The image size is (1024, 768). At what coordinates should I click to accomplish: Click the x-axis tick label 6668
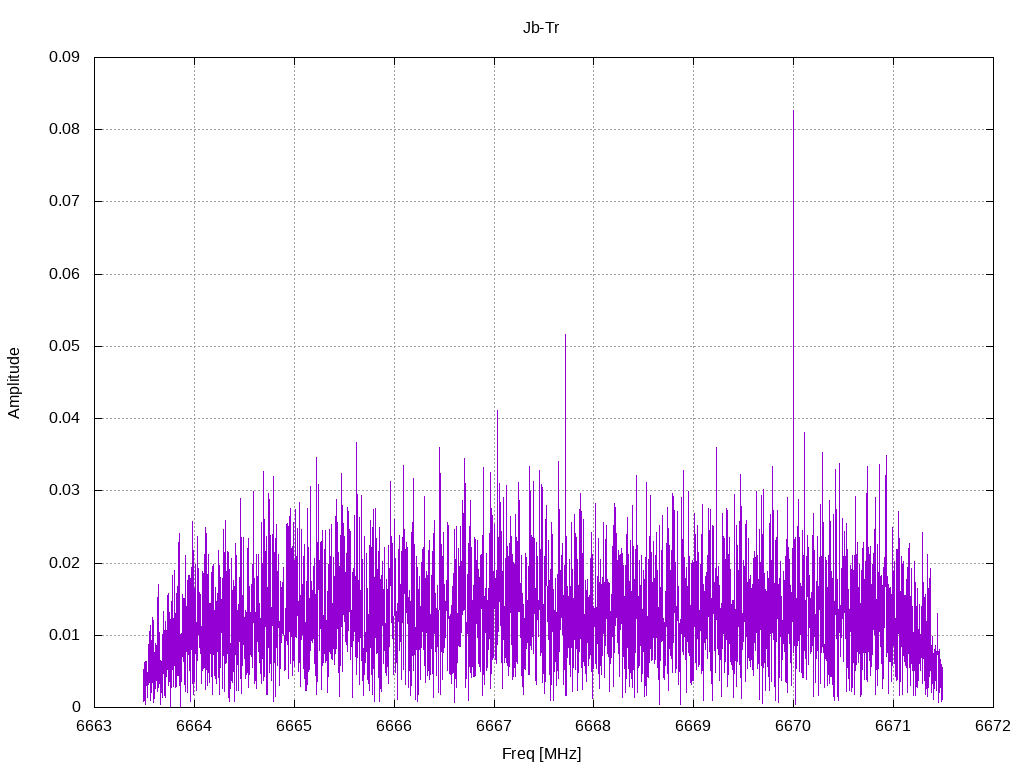593,726
